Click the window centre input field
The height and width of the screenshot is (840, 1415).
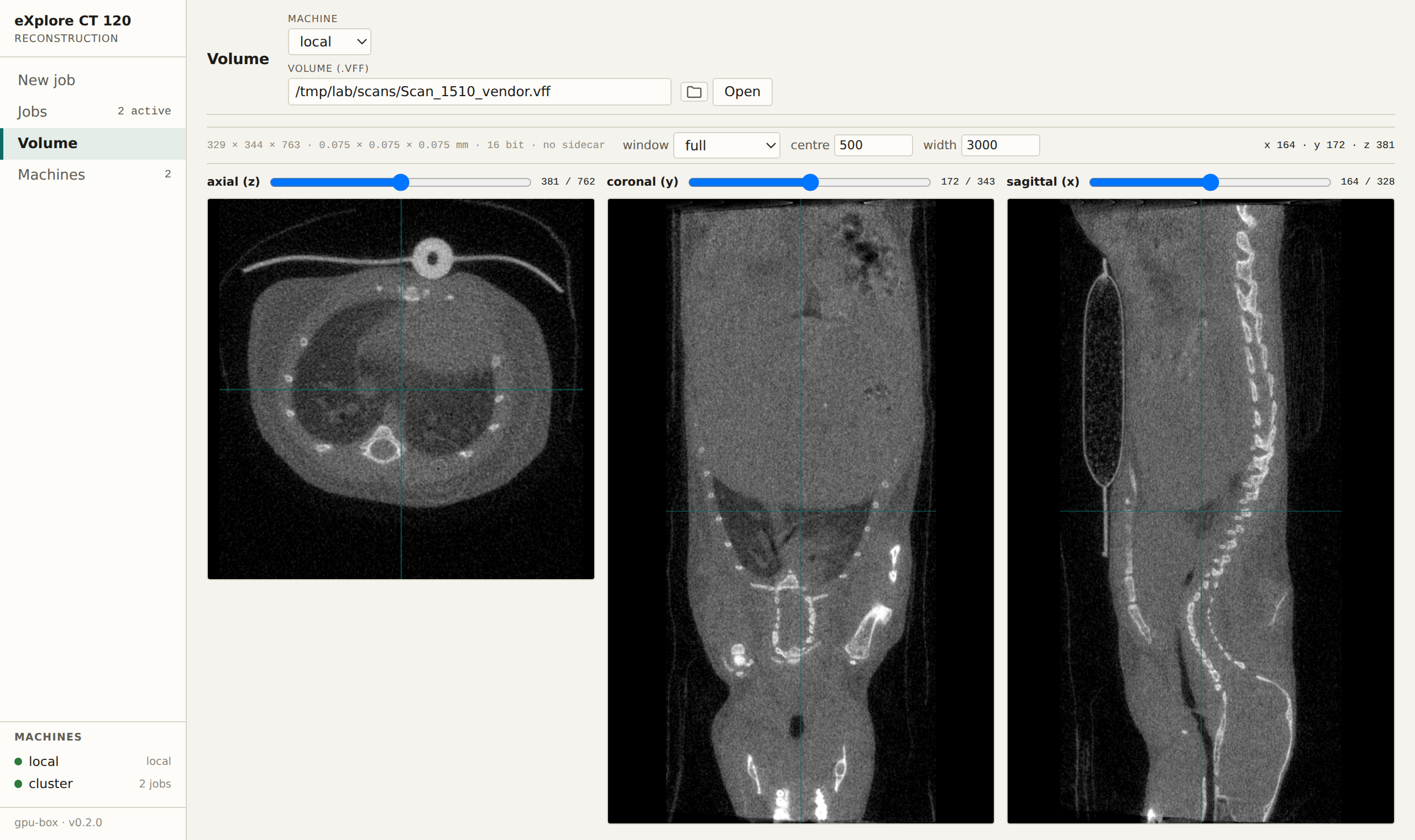click(873, 145)
